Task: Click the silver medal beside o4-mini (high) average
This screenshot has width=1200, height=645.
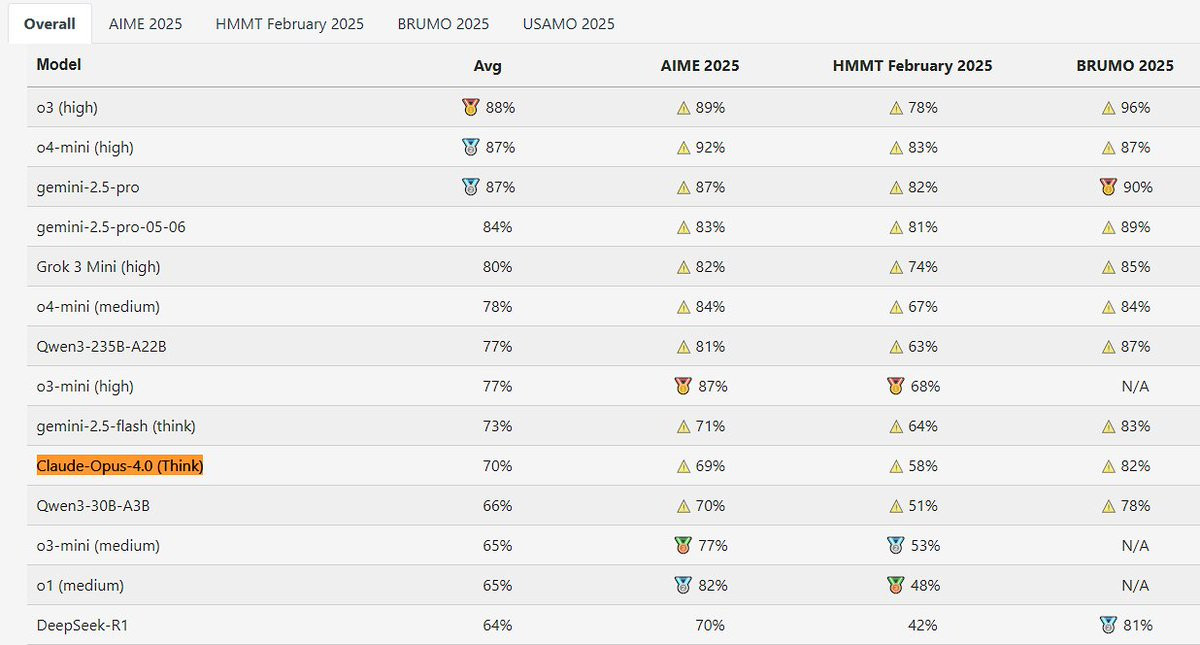Action: tap(471, 147)
